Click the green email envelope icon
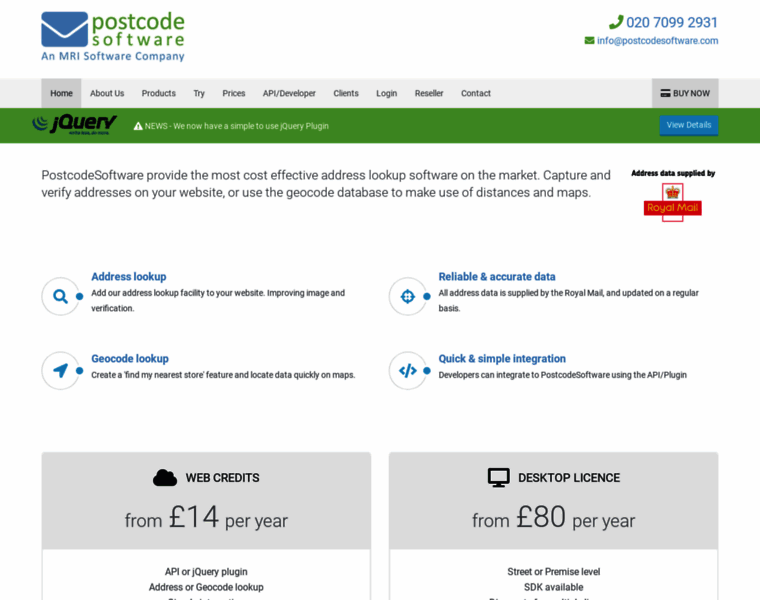The width and height of the screenshot is (760, 600). pos(589,41)
